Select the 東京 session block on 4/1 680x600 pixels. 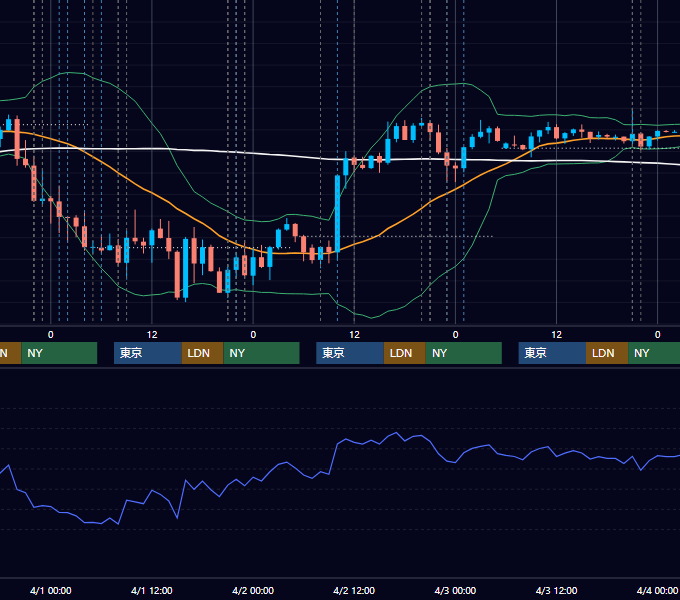coord(147,353)
